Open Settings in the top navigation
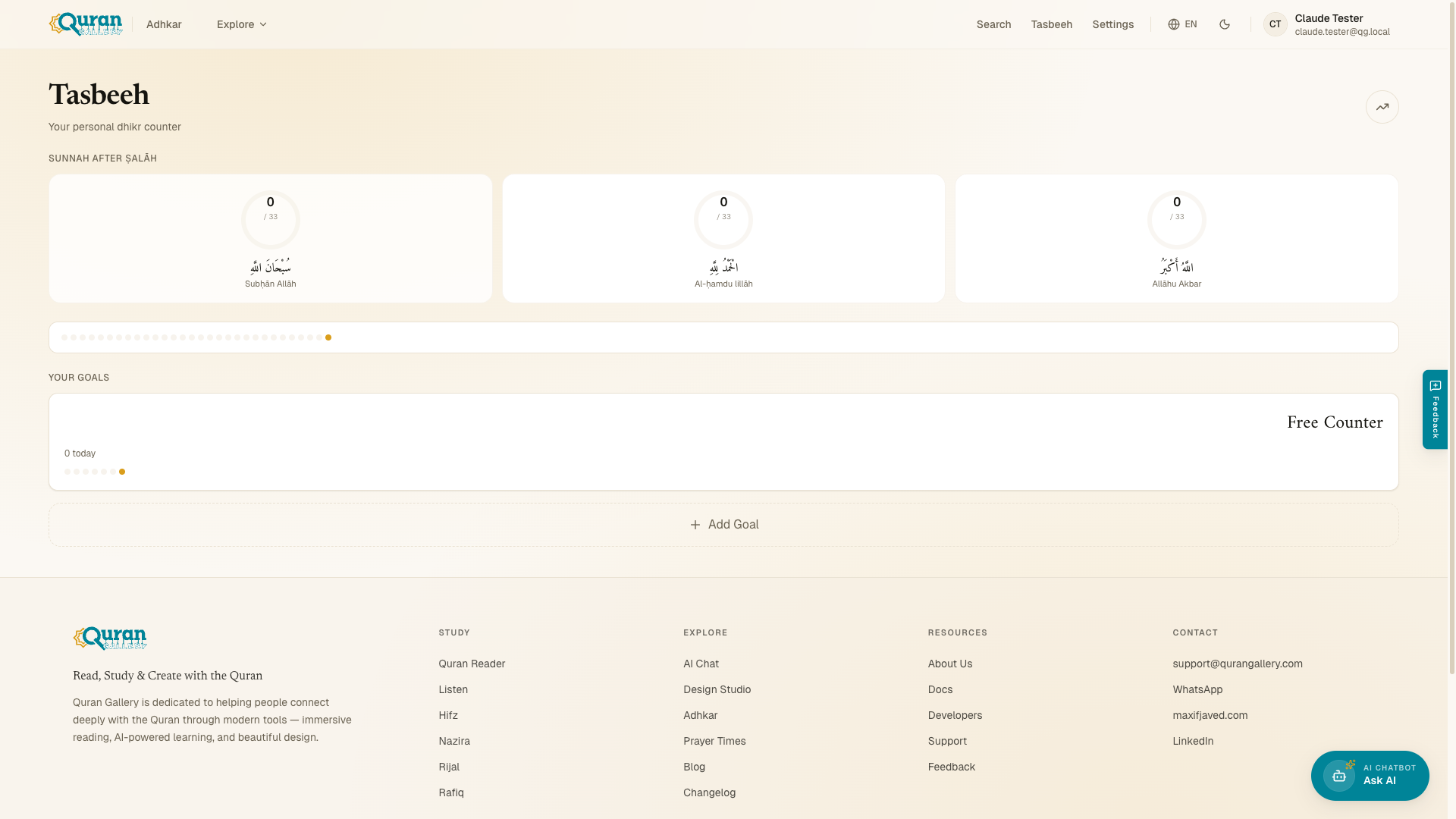Viewport: 1456px width, 819px height. (1112, 24)
